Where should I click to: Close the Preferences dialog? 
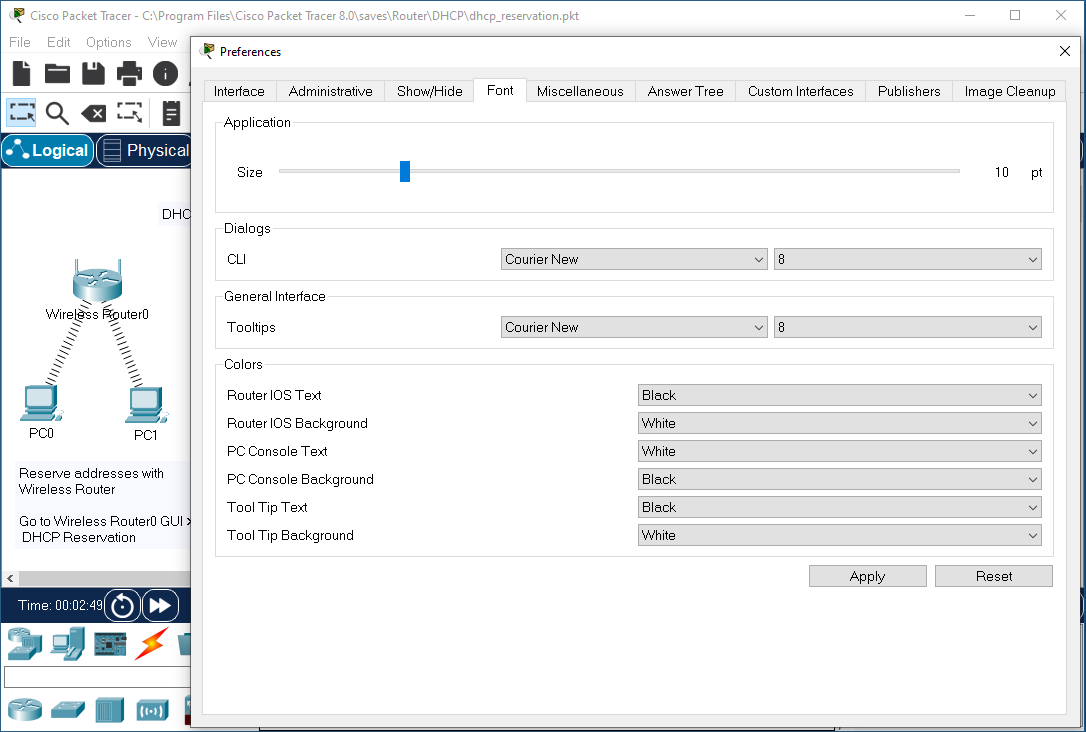tap(1065, 51)
